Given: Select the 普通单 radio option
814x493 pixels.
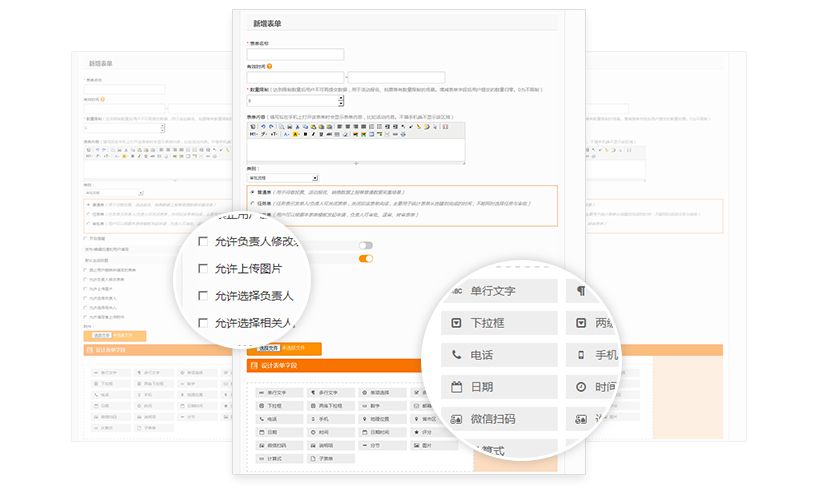Looking at the screenshot, I should coord(252,190).
